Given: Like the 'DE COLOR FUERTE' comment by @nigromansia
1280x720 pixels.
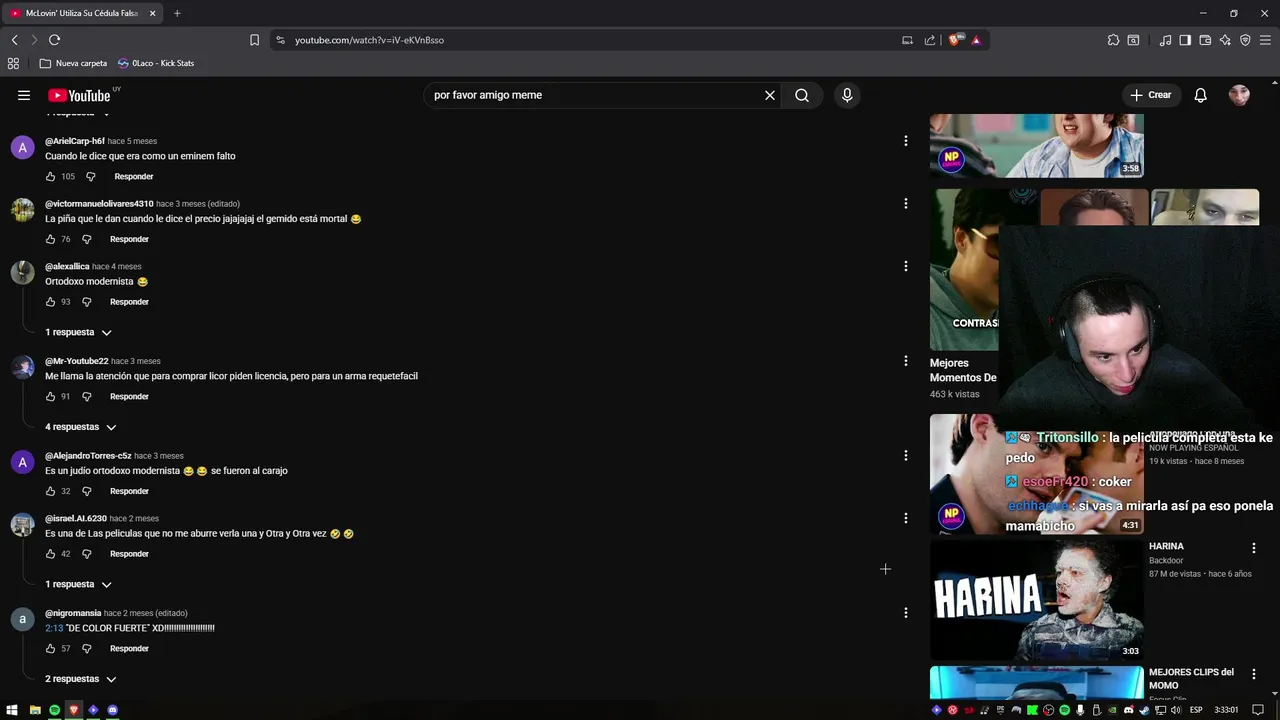Looking at the screenshot, I should (x=50, y=649).
